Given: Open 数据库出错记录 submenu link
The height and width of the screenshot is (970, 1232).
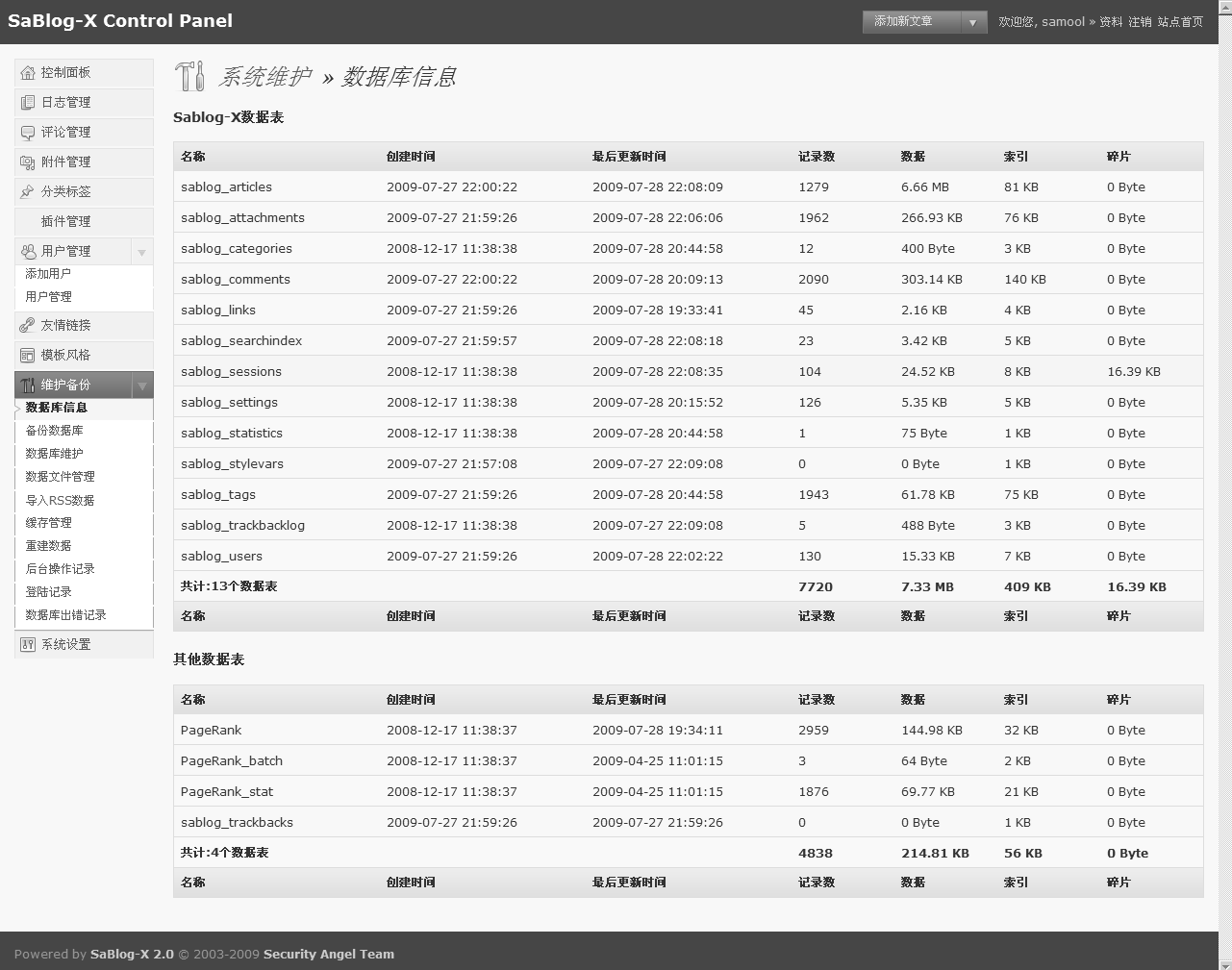Looking at the screenshot, I should (65, 615).
